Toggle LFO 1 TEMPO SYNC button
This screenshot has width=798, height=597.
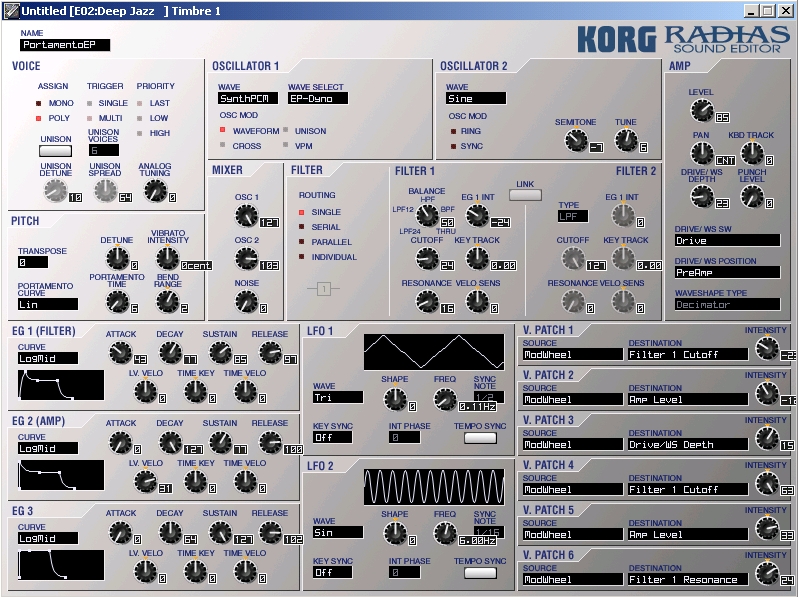(480, 438)
